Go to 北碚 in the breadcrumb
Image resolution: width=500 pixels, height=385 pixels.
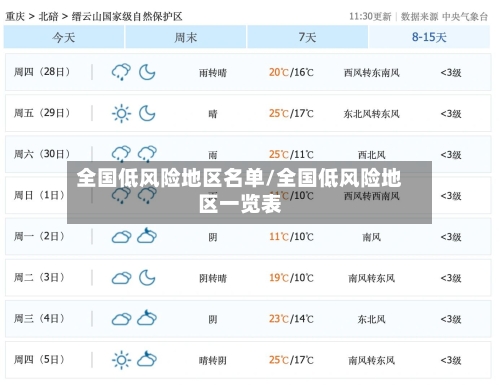tap(49, 16)
